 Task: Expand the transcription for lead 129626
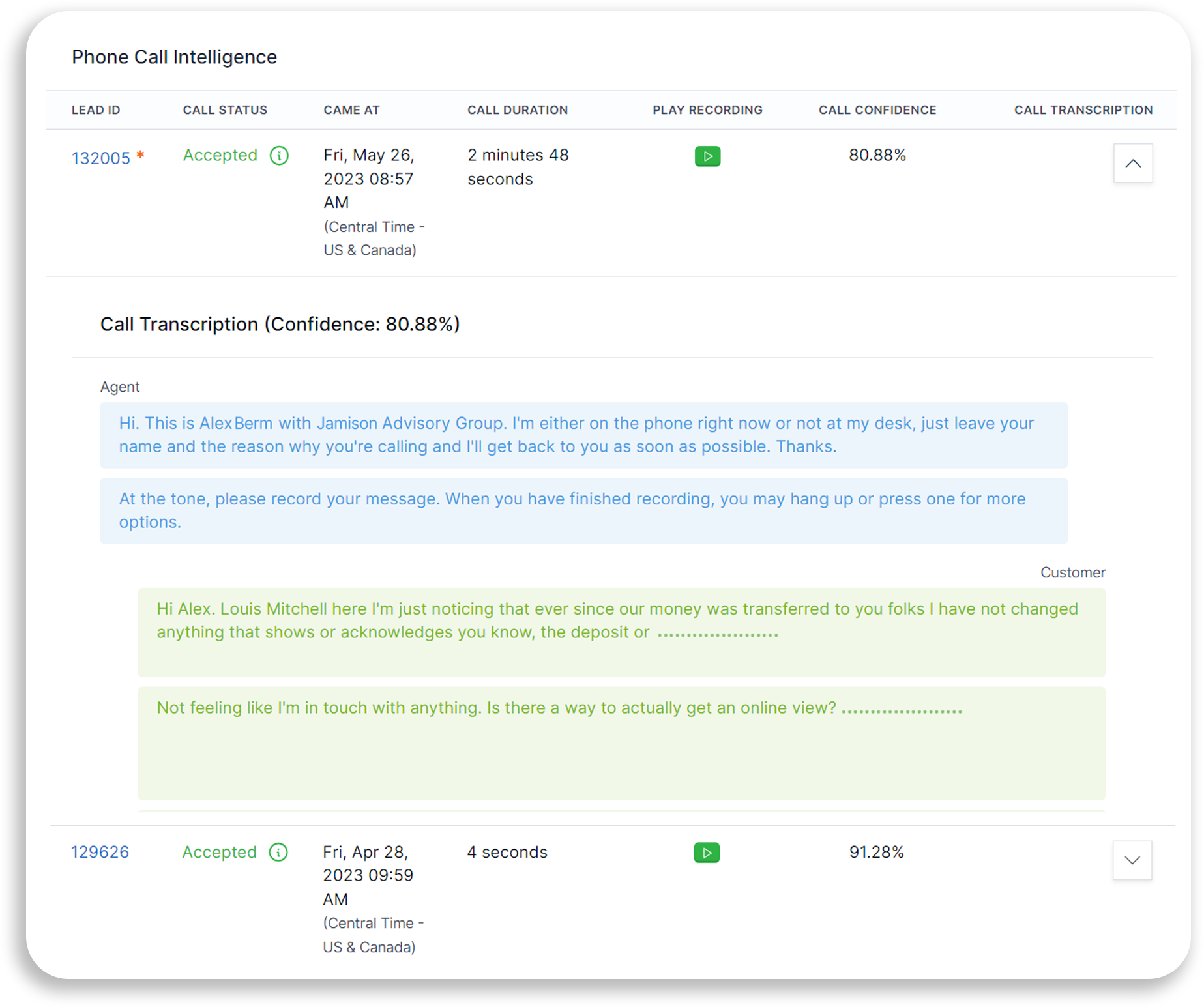click(x=1132, y=860)
